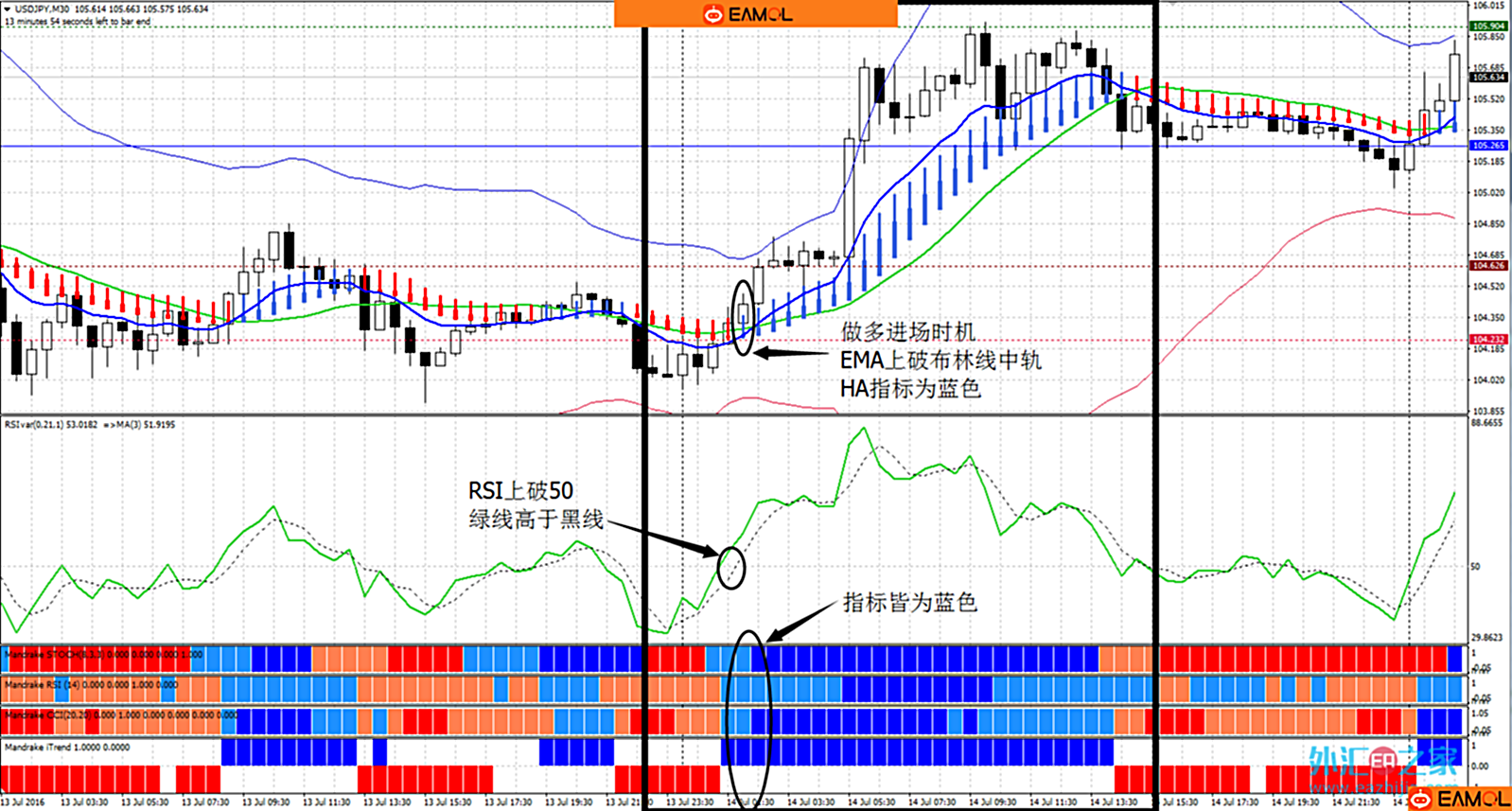This screenshot has height=811, width=1512.
Task: Click the 1.05 scale value in CCI panel
Action: coord(1480,714)
